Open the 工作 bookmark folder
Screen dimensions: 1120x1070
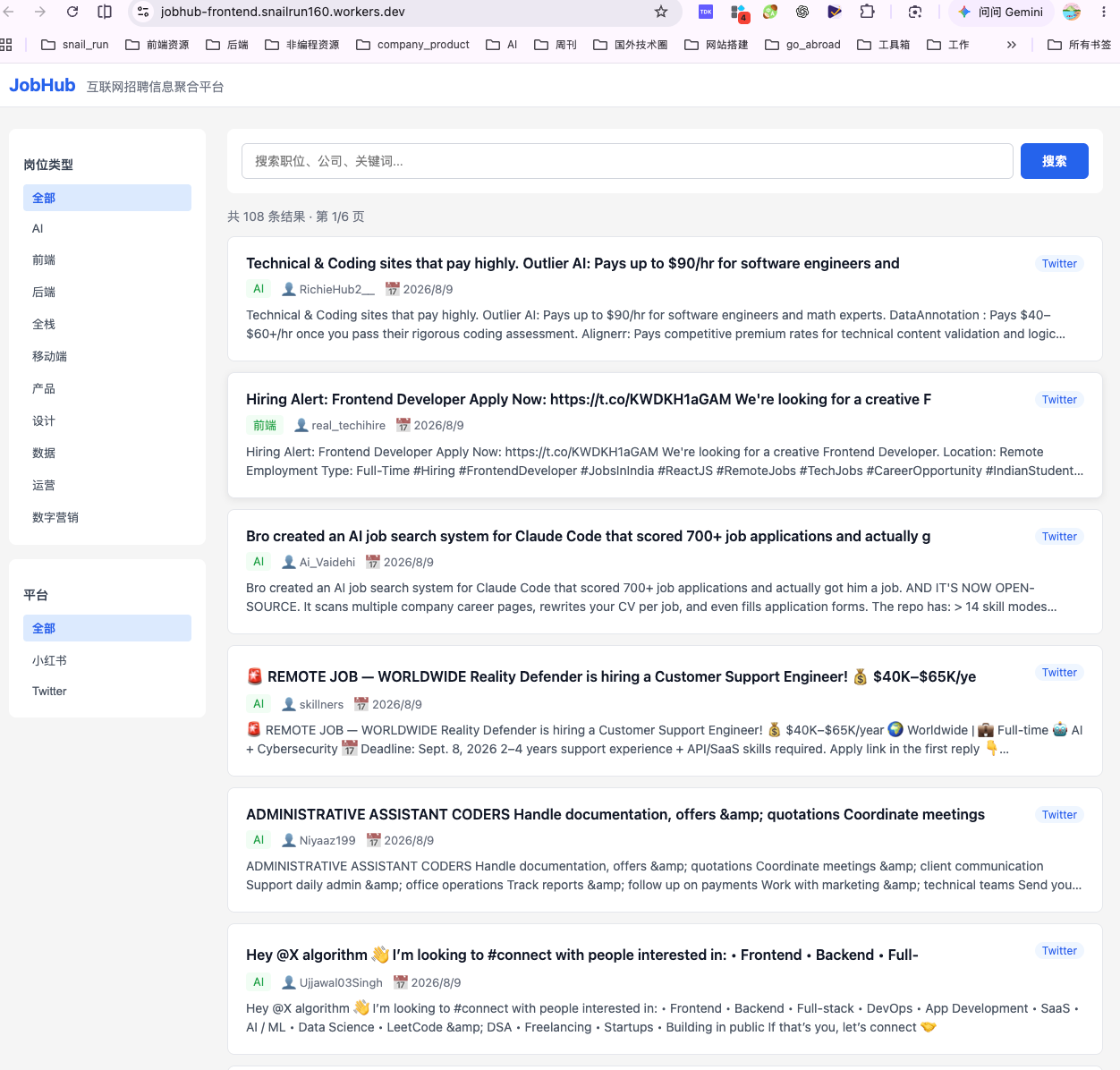[948, 44]
